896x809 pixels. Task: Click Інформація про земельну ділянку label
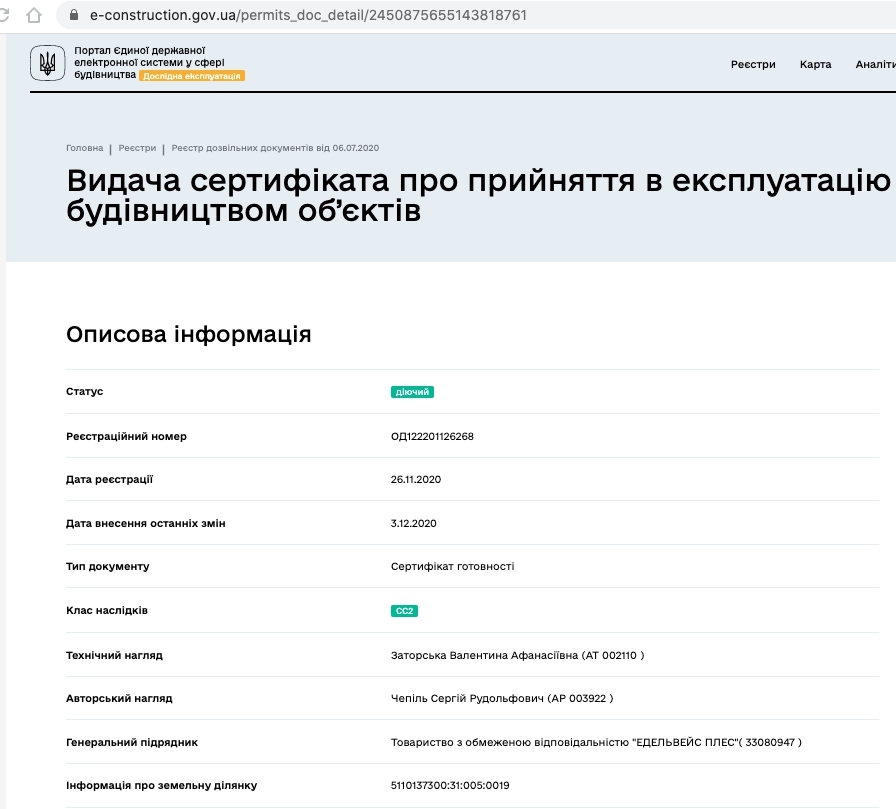pos(162,786)
